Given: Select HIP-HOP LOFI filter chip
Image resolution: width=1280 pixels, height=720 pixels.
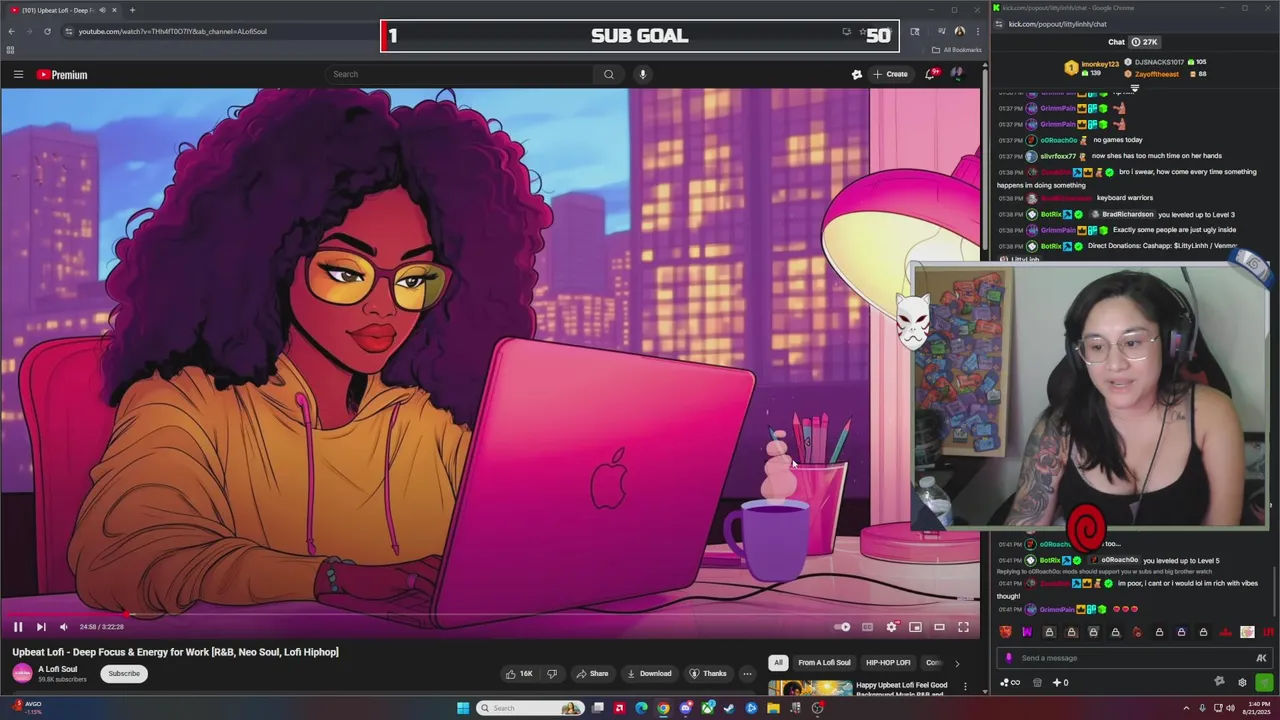Looking at the screenshot, I should point(888,662).
